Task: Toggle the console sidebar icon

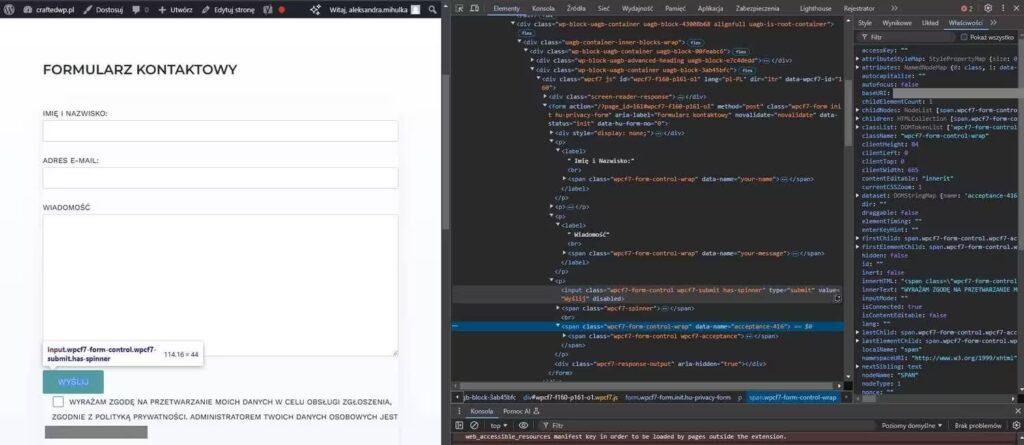Action: coord(460,425)
